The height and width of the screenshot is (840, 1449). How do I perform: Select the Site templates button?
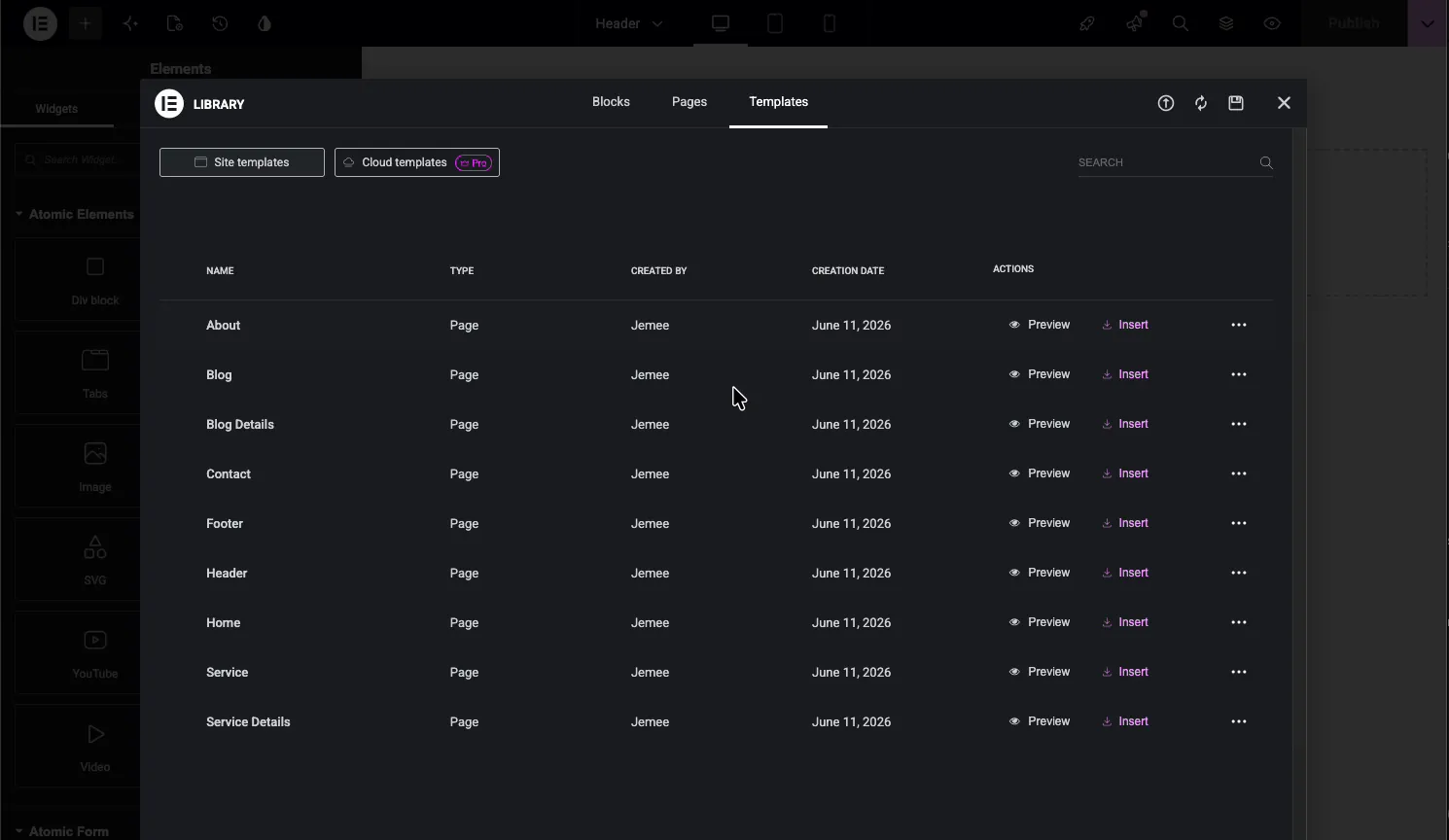point(242,162)
